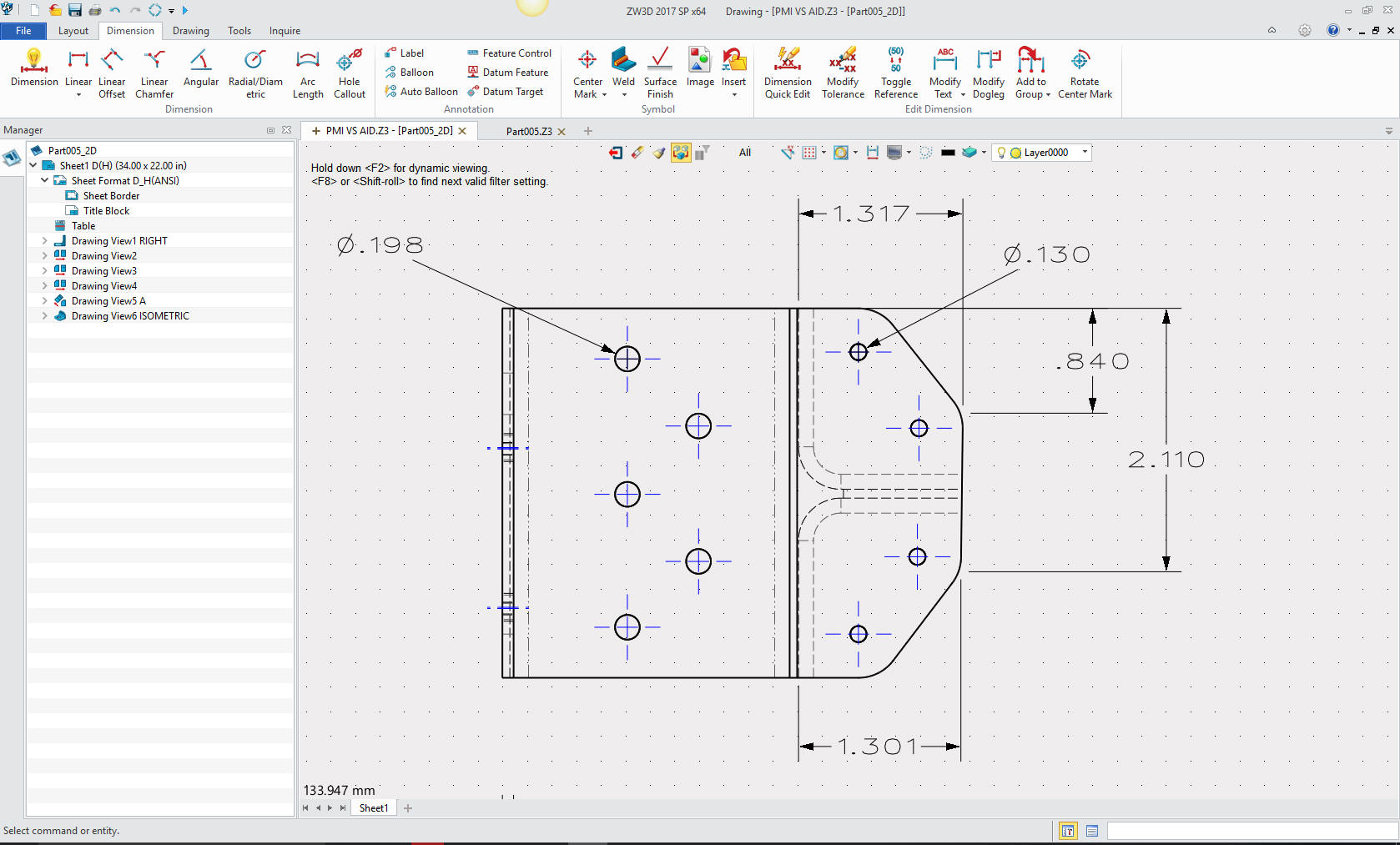Open help via the question mark icon

(x=1333, y=30)
